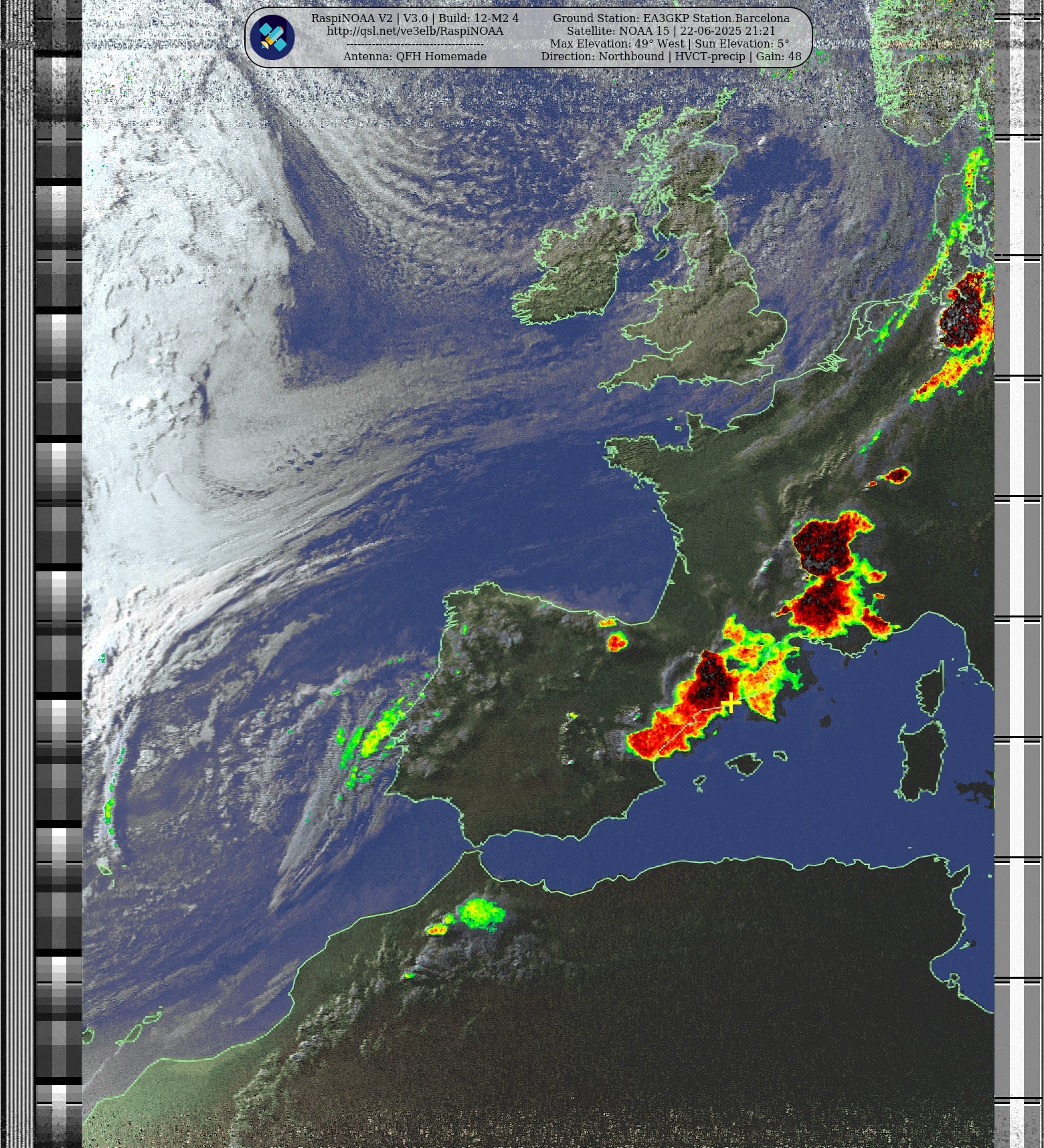This screenshot has width=1044, height=1148.
Task: Select the 'Ground Station: EA3GKP Station.Barcelona' text
Action: tap(671, 18)
